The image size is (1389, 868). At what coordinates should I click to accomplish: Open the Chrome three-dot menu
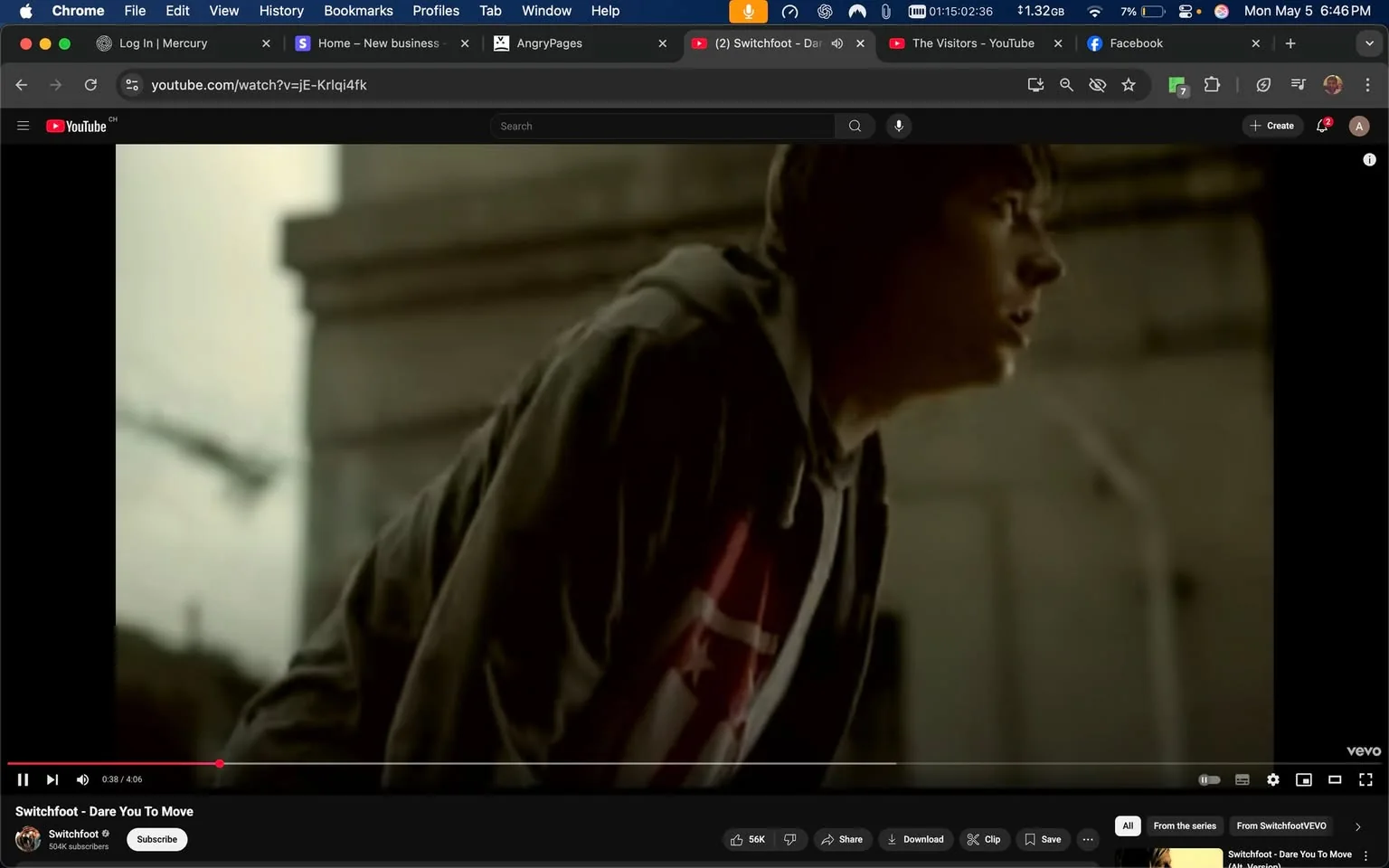1367,85
